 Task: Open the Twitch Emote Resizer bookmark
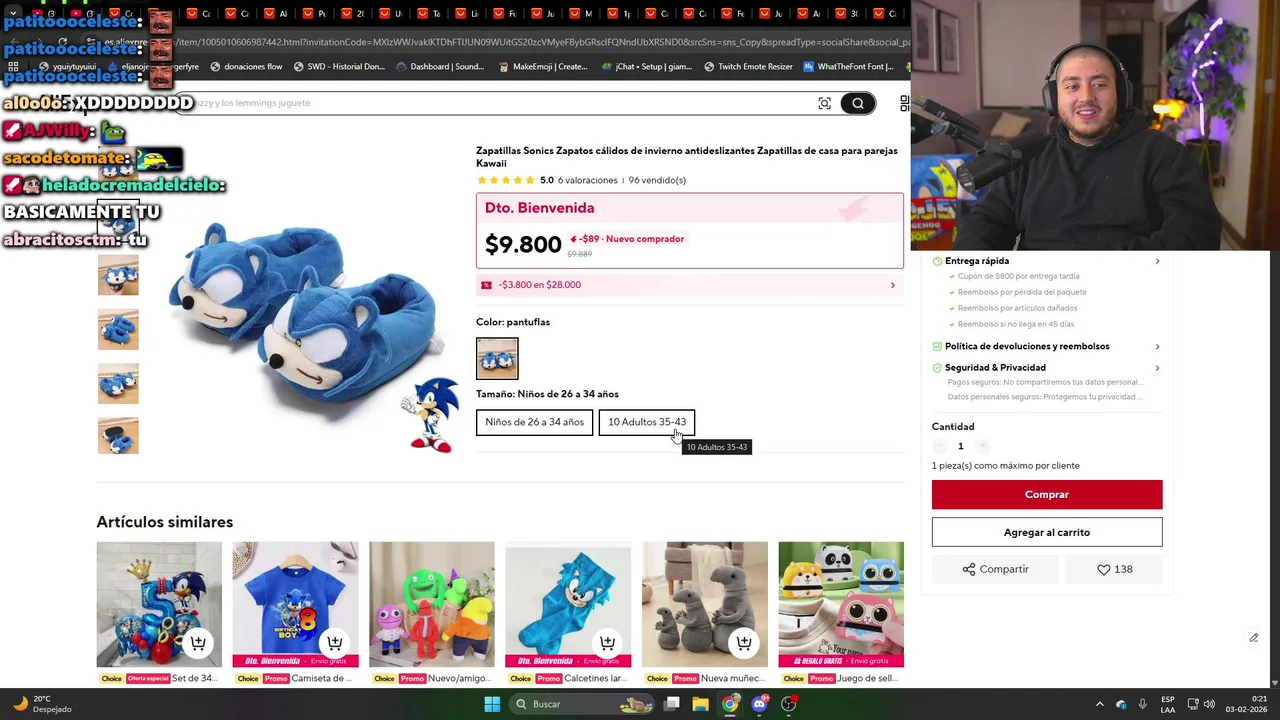(x=748, y=67)
